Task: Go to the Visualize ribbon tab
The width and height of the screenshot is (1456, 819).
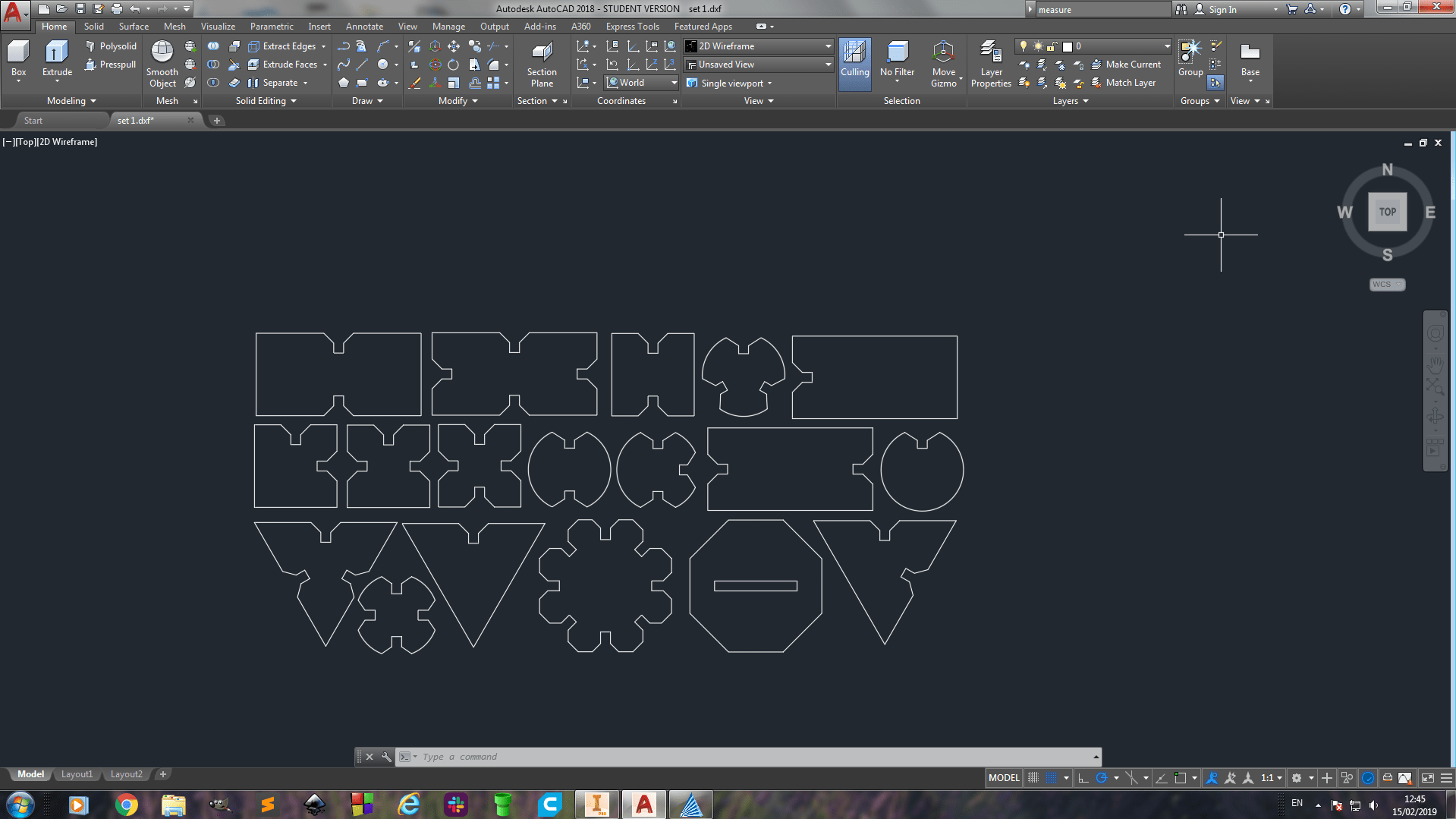Action: coord(218,27)
